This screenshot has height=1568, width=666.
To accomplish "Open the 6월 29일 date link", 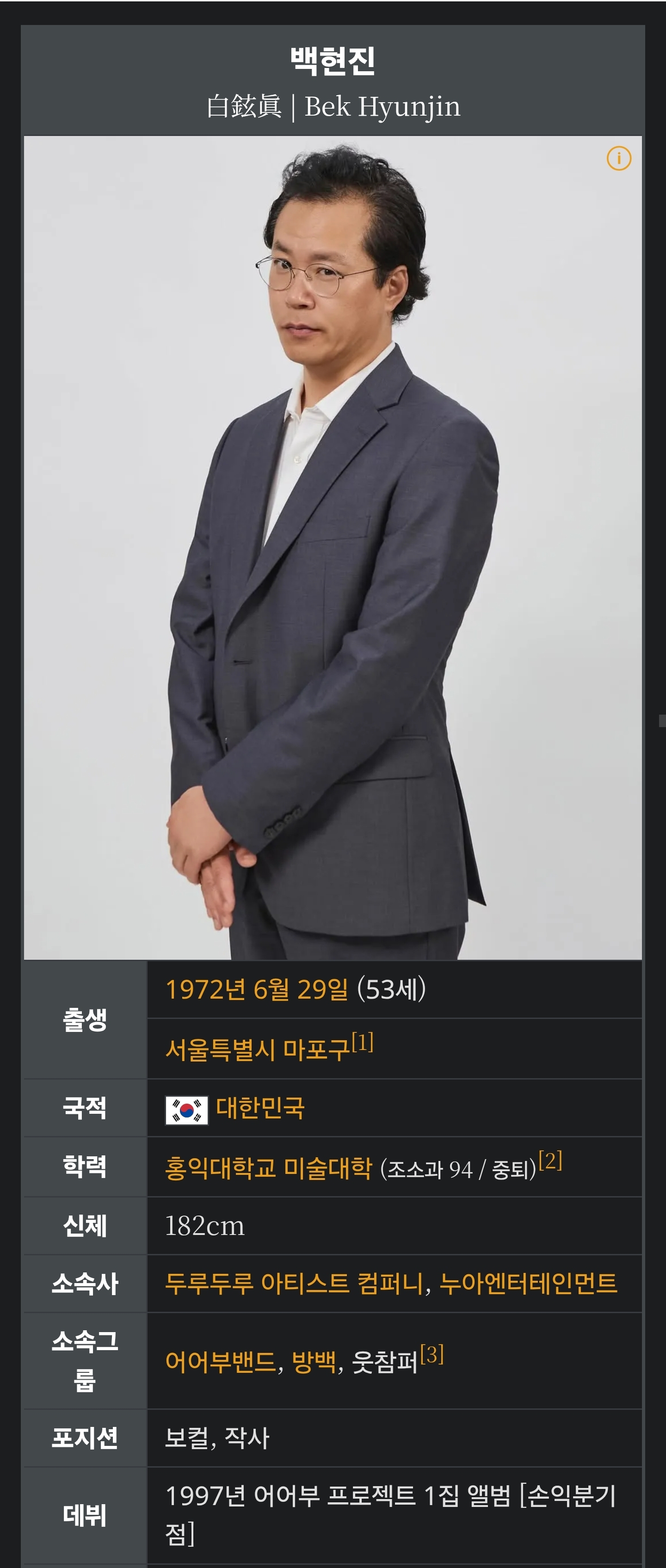I will [x=301, y=989].
